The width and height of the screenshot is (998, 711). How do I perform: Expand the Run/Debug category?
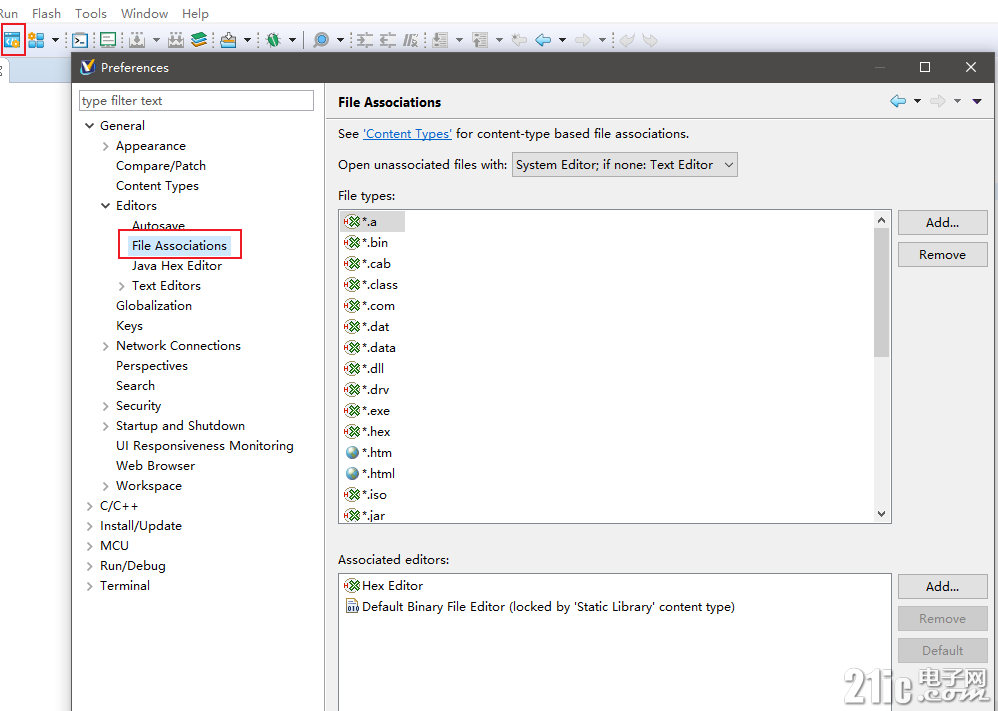click(90, 566)
